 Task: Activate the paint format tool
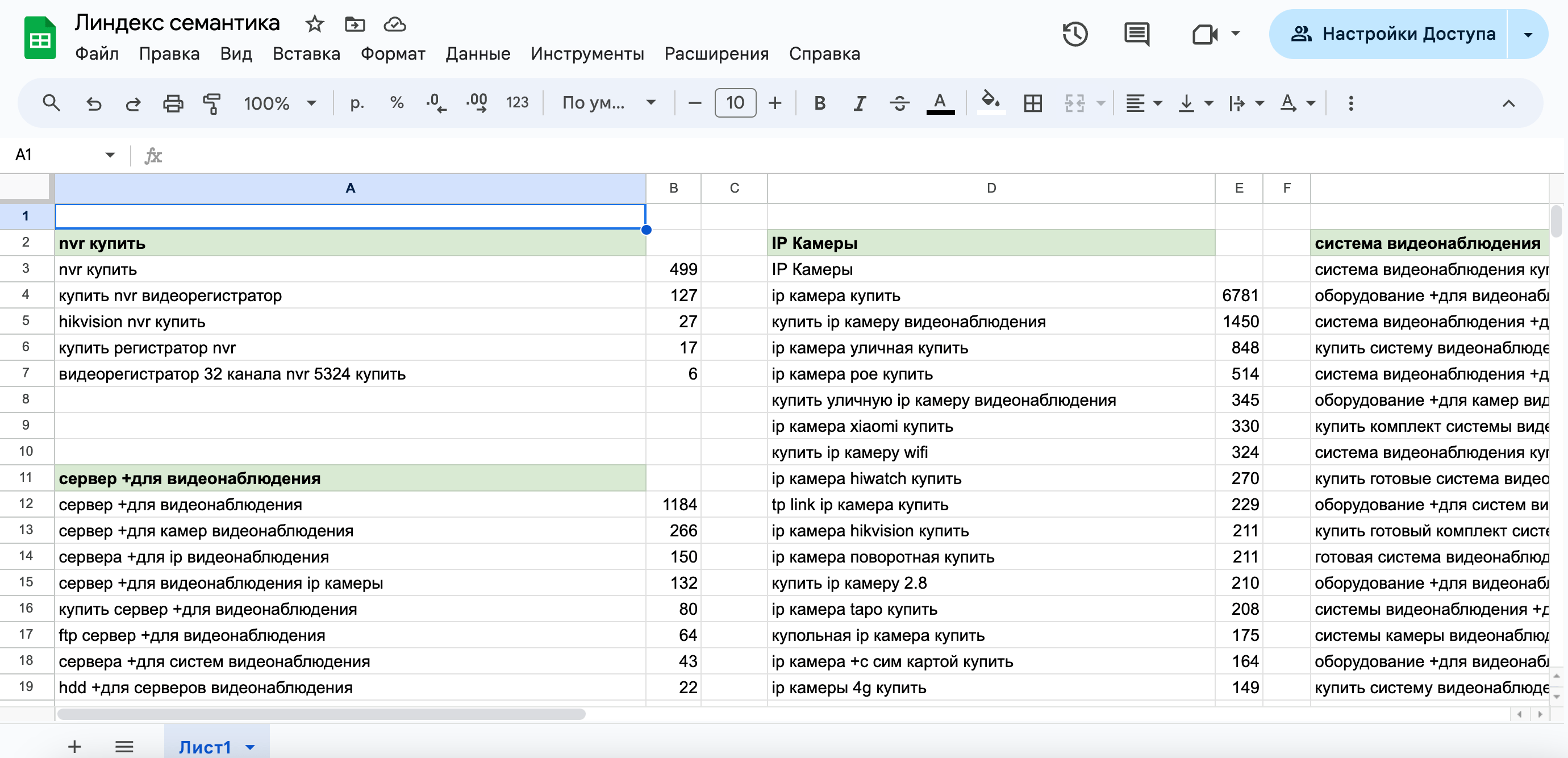(x=212, y=103)
